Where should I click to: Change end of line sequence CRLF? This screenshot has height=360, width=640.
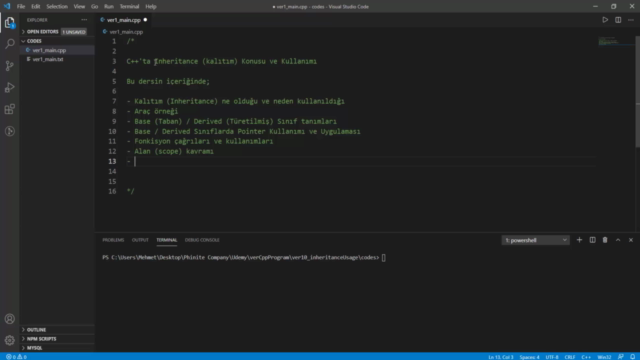coord(570,357)
